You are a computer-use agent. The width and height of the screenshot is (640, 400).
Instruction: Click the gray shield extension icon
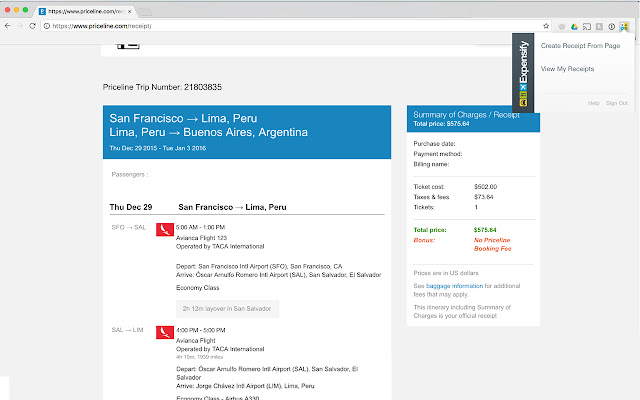562,27
